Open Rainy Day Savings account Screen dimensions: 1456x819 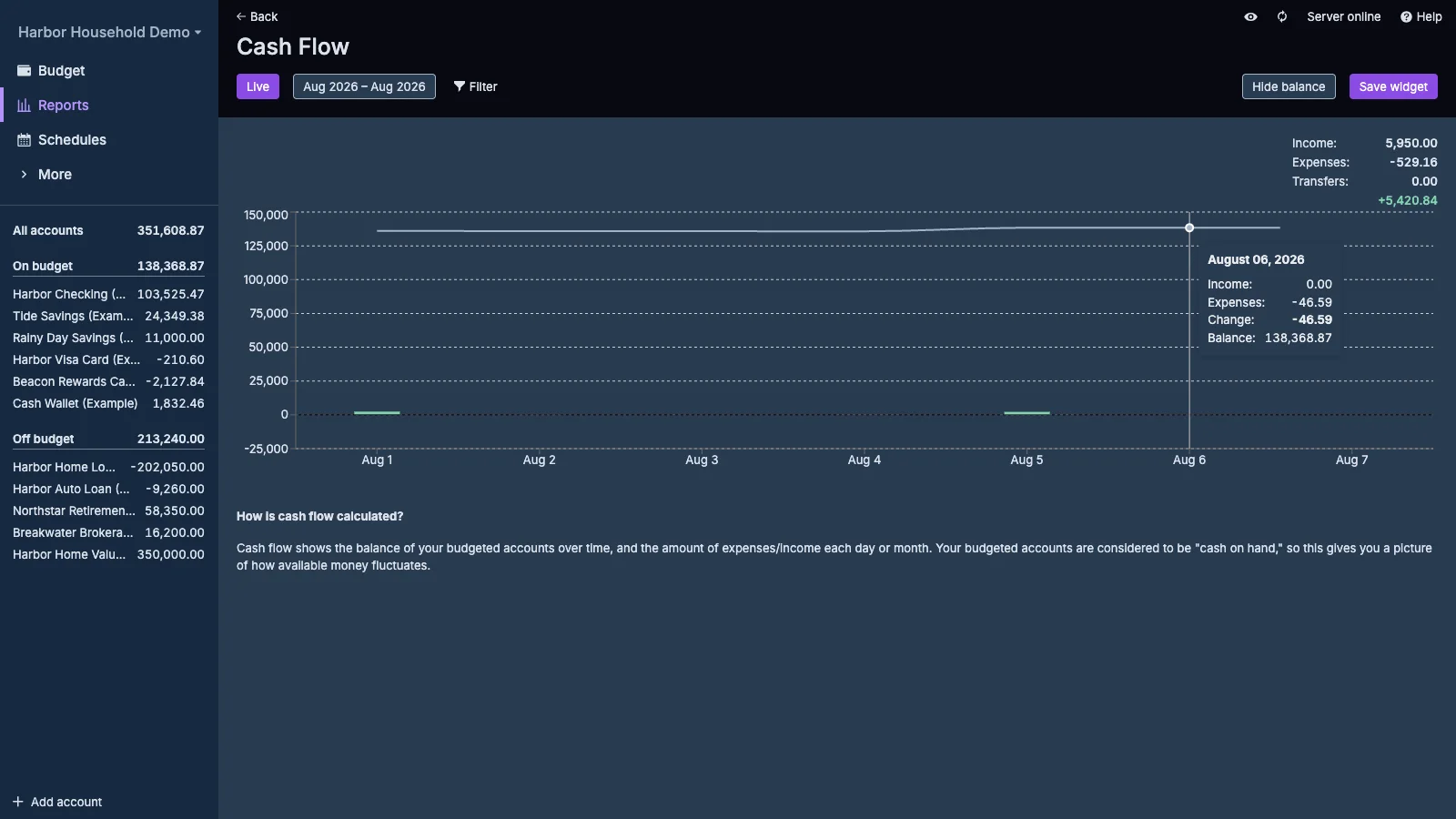point(108,338)
